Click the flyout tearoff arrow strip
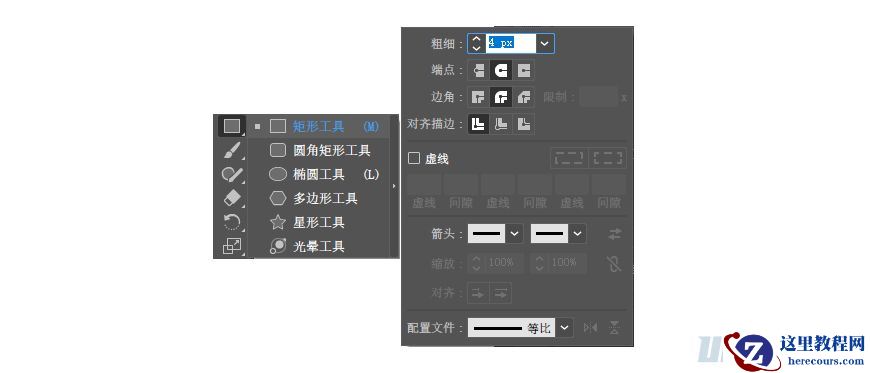The height and width of the screenshot is (373, 870). (x=394, y=186)
